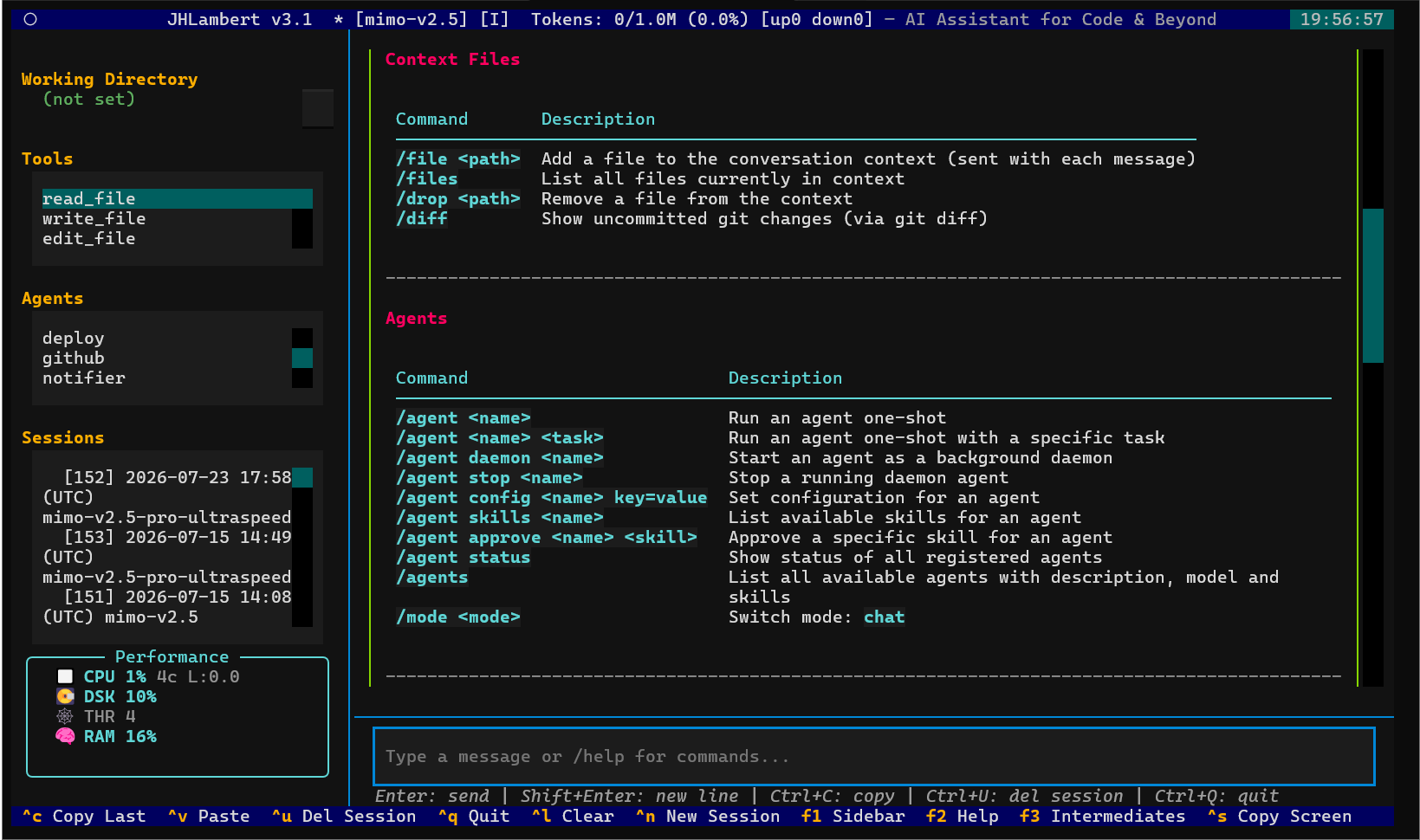Open session [151] mimo-v2.5
Viewport: 1420px width, 840px height.
166,607
